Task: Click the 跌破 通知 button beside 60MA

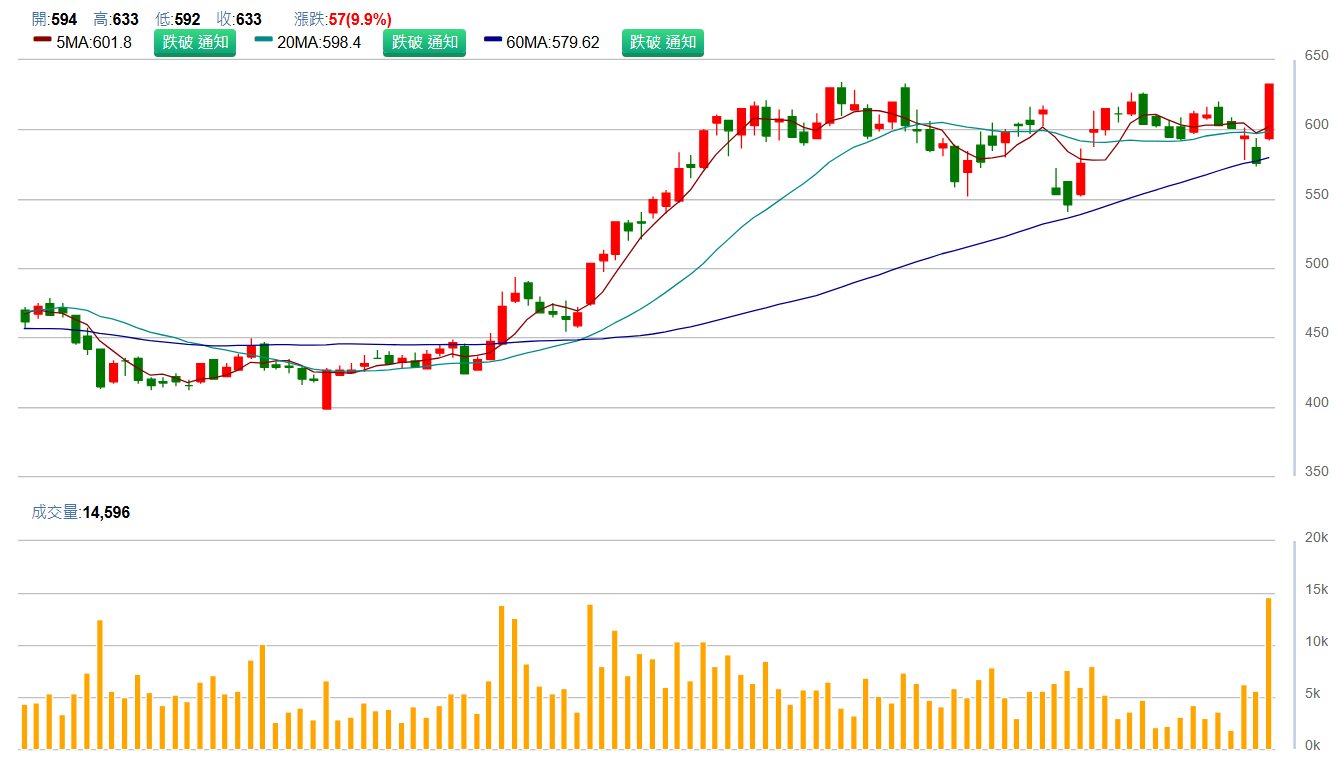Action: [x=662, y=42]
